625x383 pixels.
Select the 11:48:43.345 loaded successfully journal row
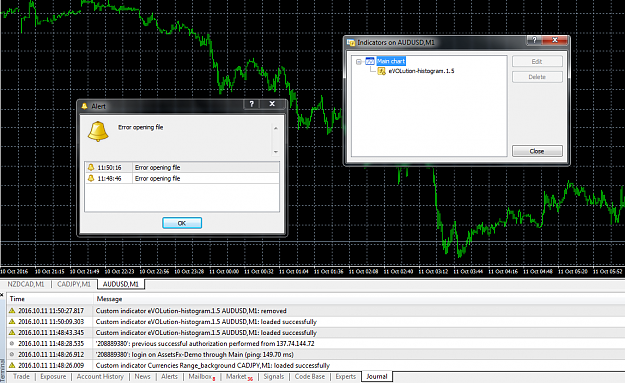click(316, 332)
